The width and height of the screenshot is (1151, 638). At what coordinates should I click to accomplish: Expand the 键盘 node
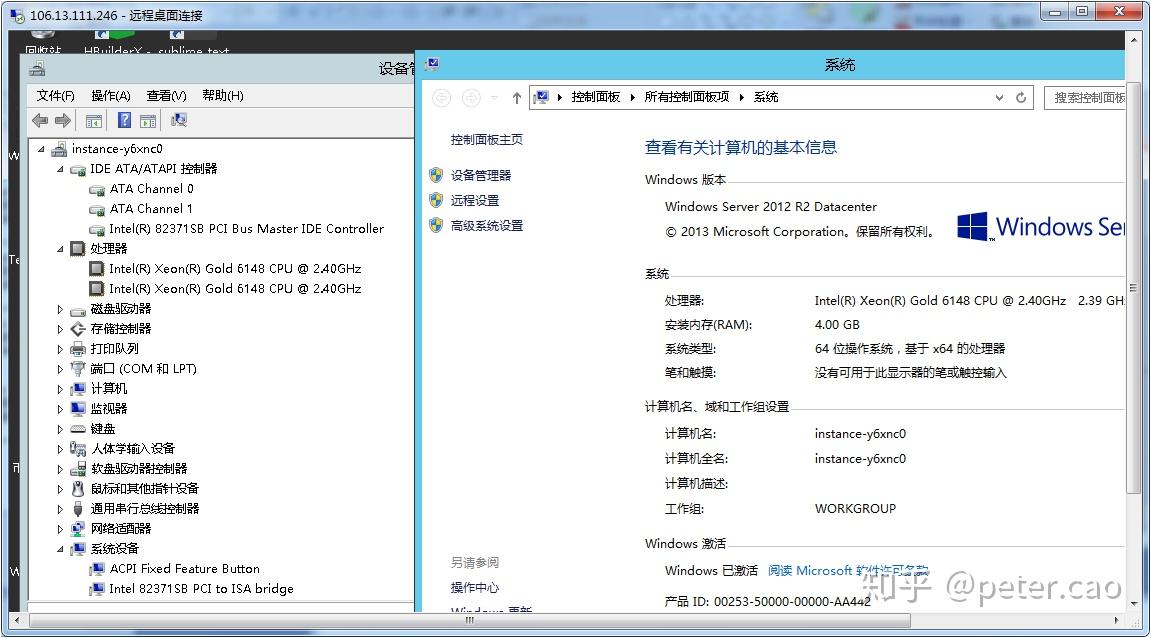click(60, 429)
